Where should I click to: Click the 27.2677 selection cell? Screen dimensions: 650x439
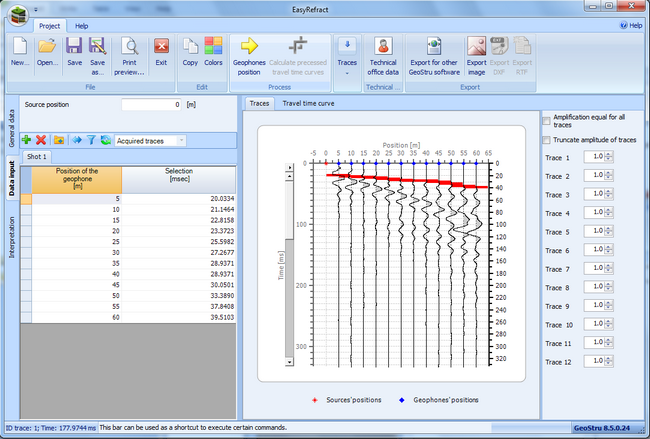179,253
